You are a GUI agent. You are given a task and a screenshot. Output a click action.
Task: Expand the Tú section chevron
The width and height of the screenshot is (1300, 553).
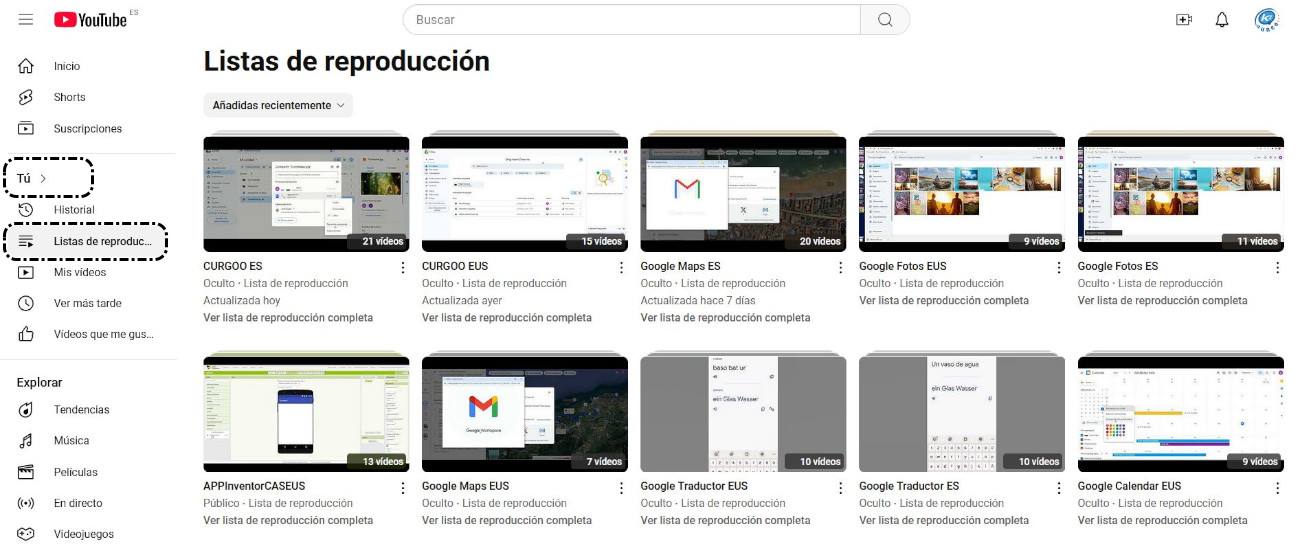point(43,178)
